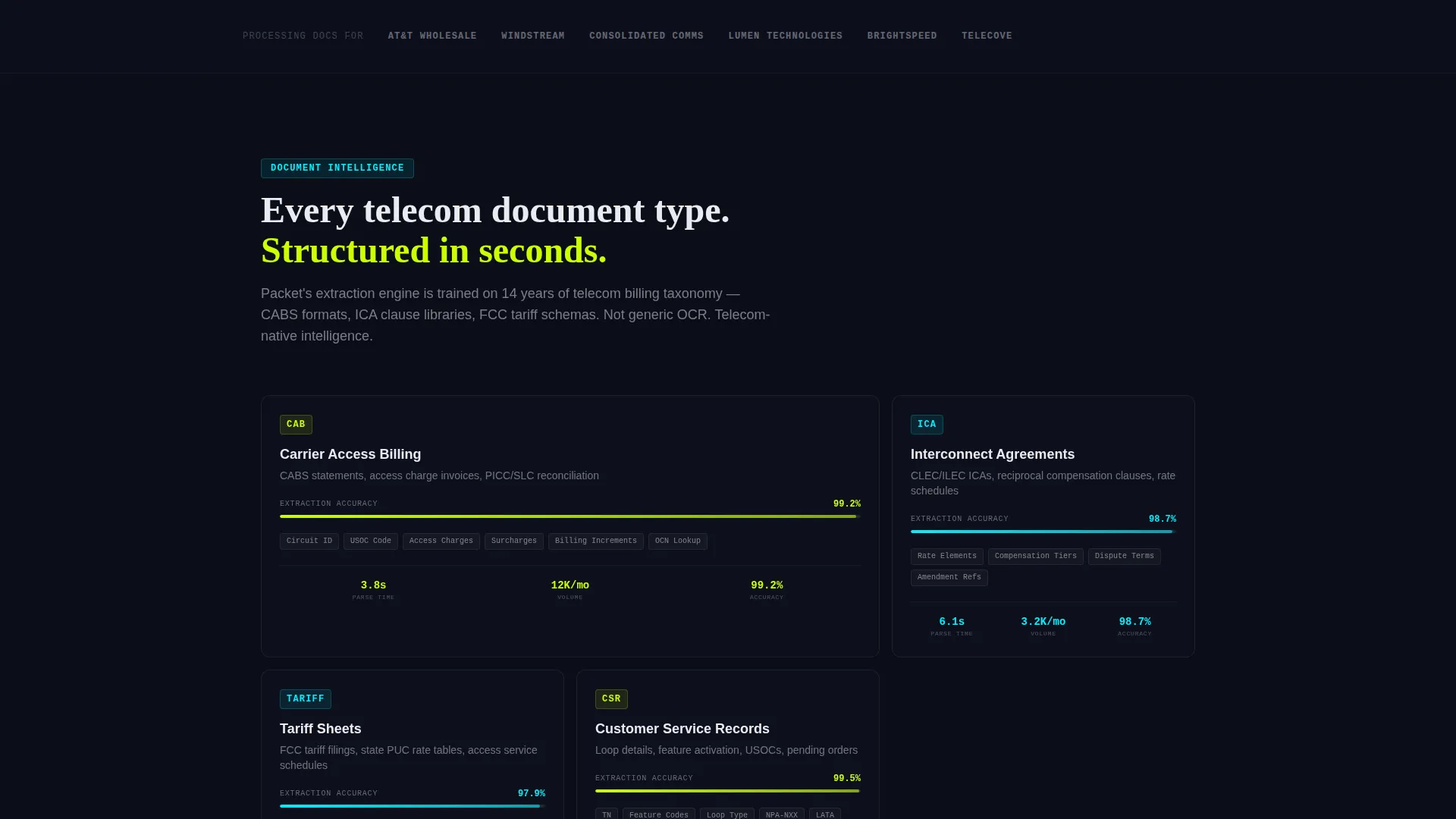
Task: Click the Brightspeed carrier name
Action: click(x=902, y=36)
